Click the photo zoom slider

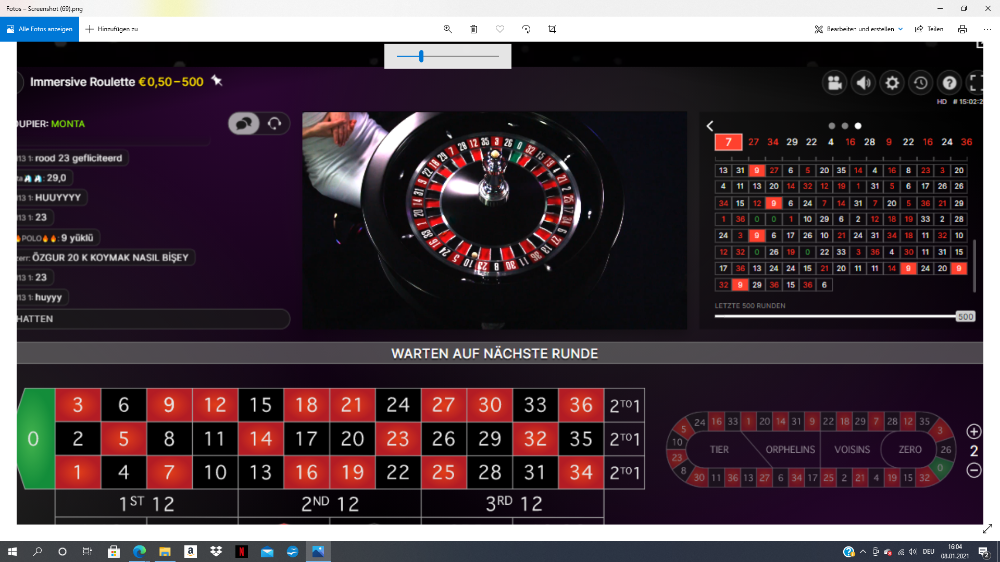pyautogui.click(x=447, y=56)
